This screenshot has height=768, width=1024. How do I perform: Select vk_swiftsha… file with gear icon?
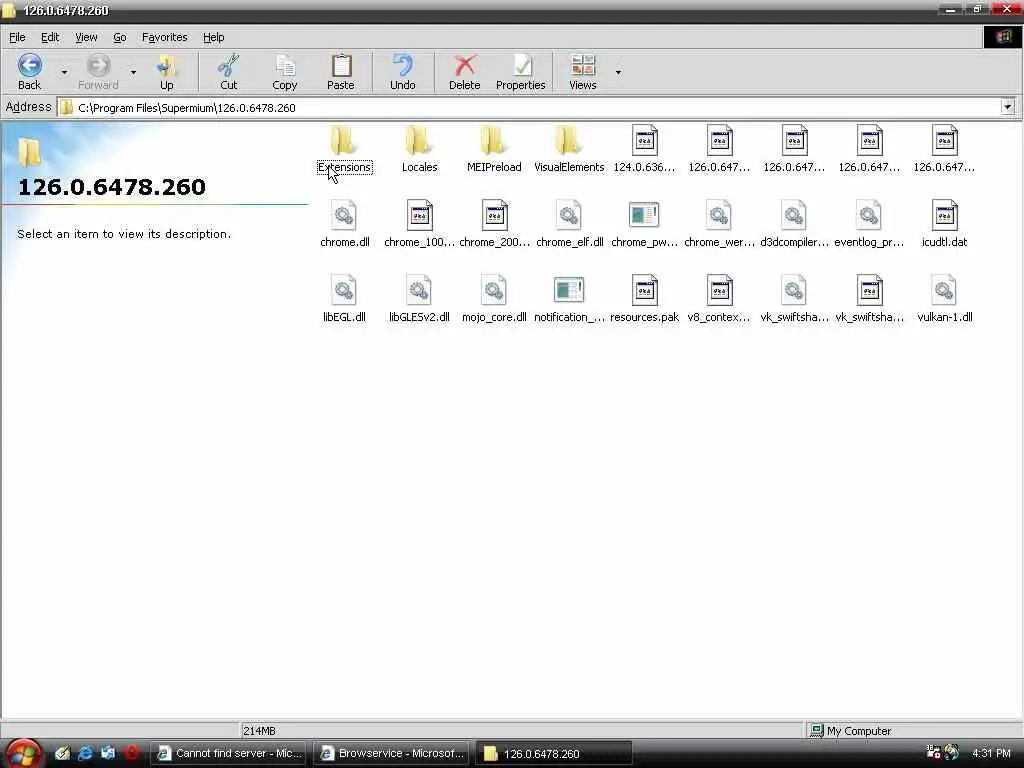tap(794, 299)
